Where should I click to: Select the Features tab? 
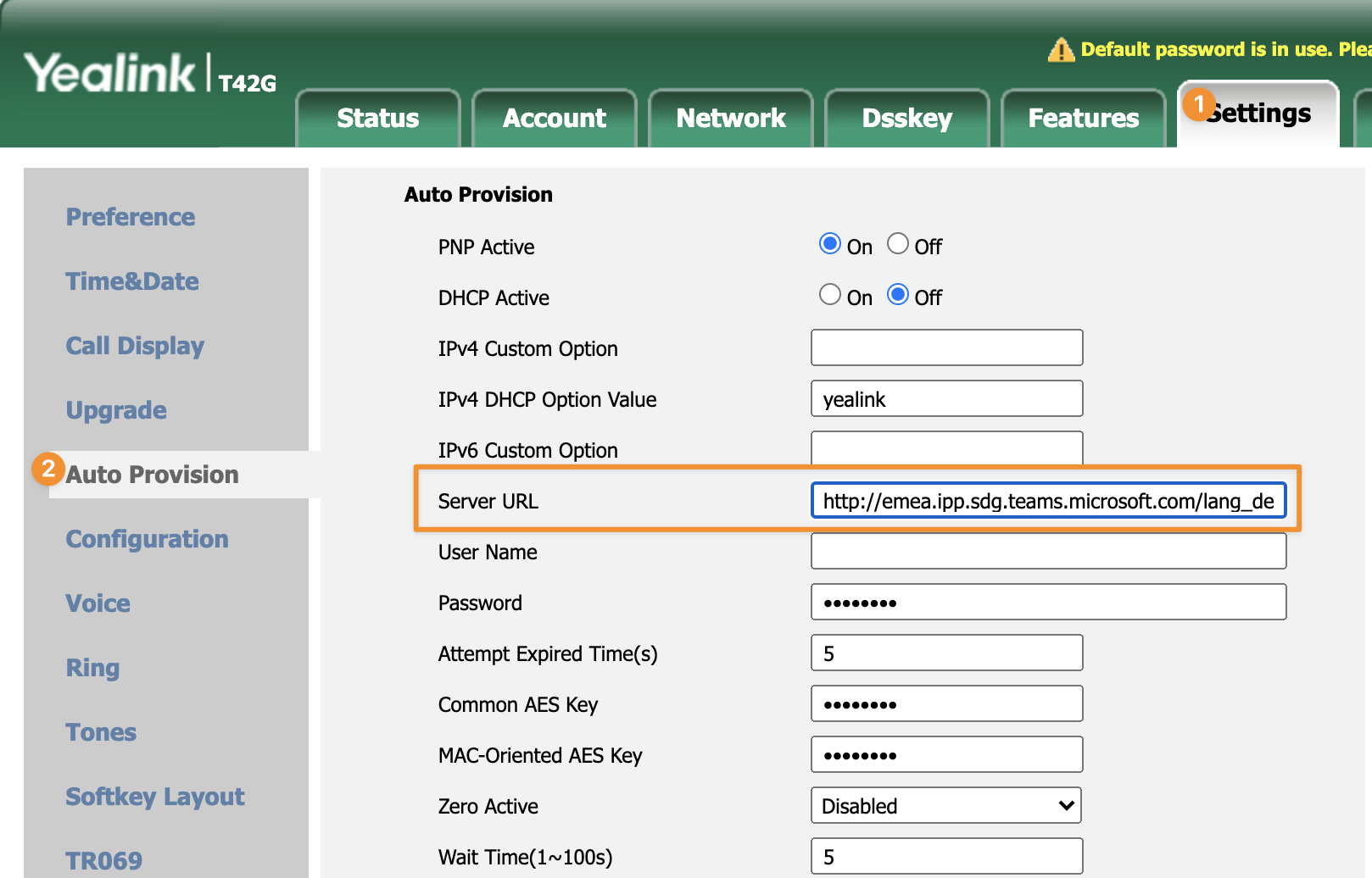1084,119
